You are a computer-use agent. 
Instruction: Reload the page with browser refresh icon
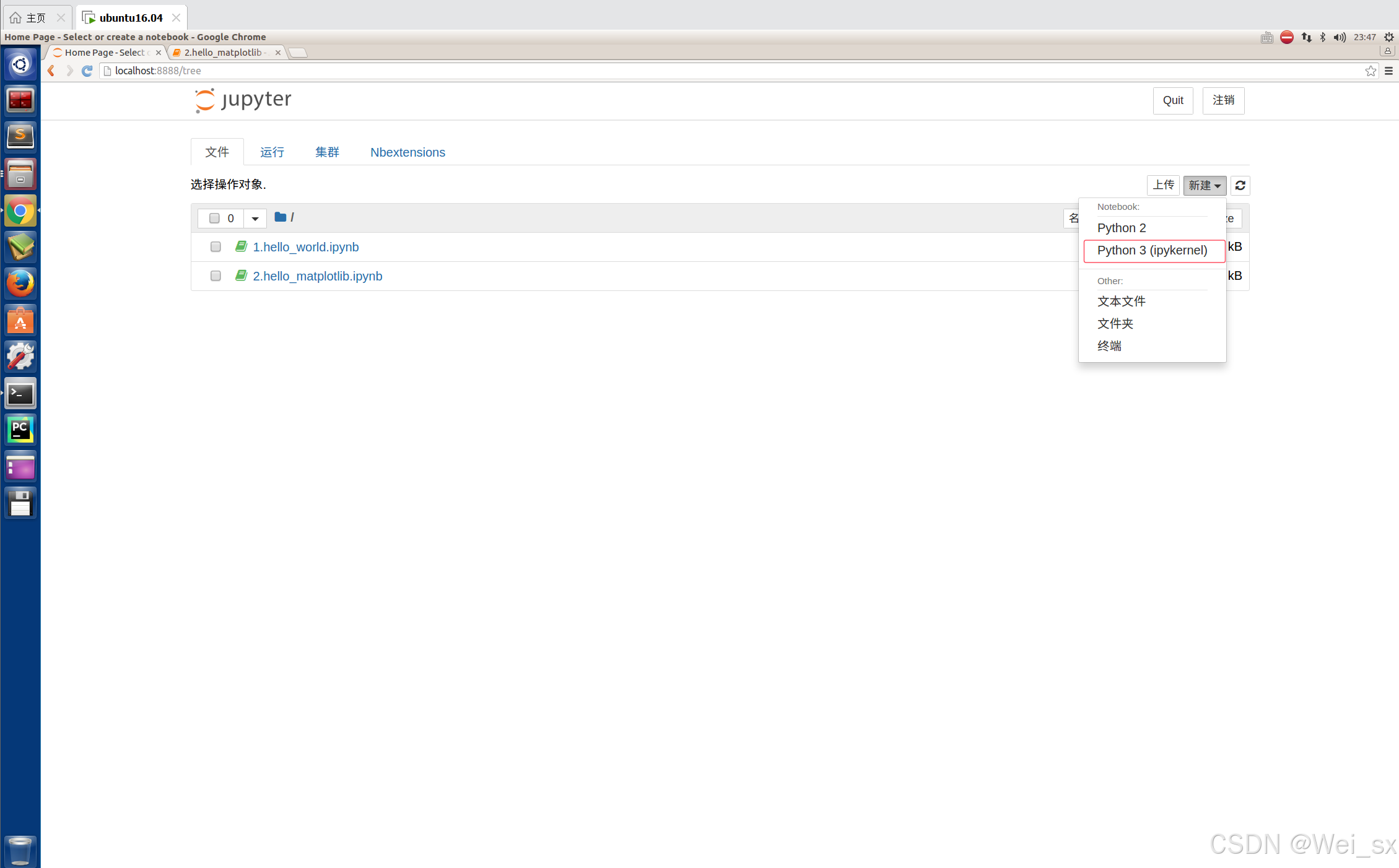[87, 71]
